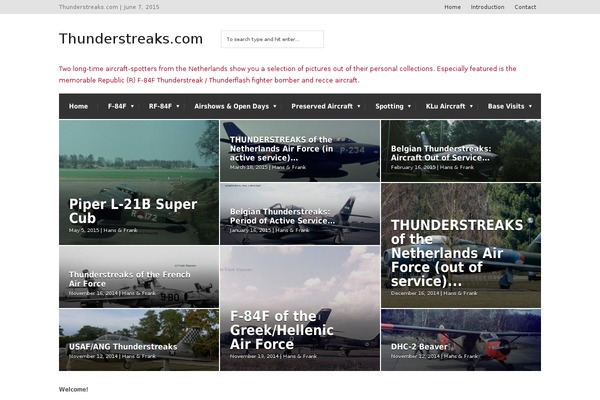Screen dimensions: 600x400
Task: Open the KLu Aircraft menu
Action: pos(445,106)
